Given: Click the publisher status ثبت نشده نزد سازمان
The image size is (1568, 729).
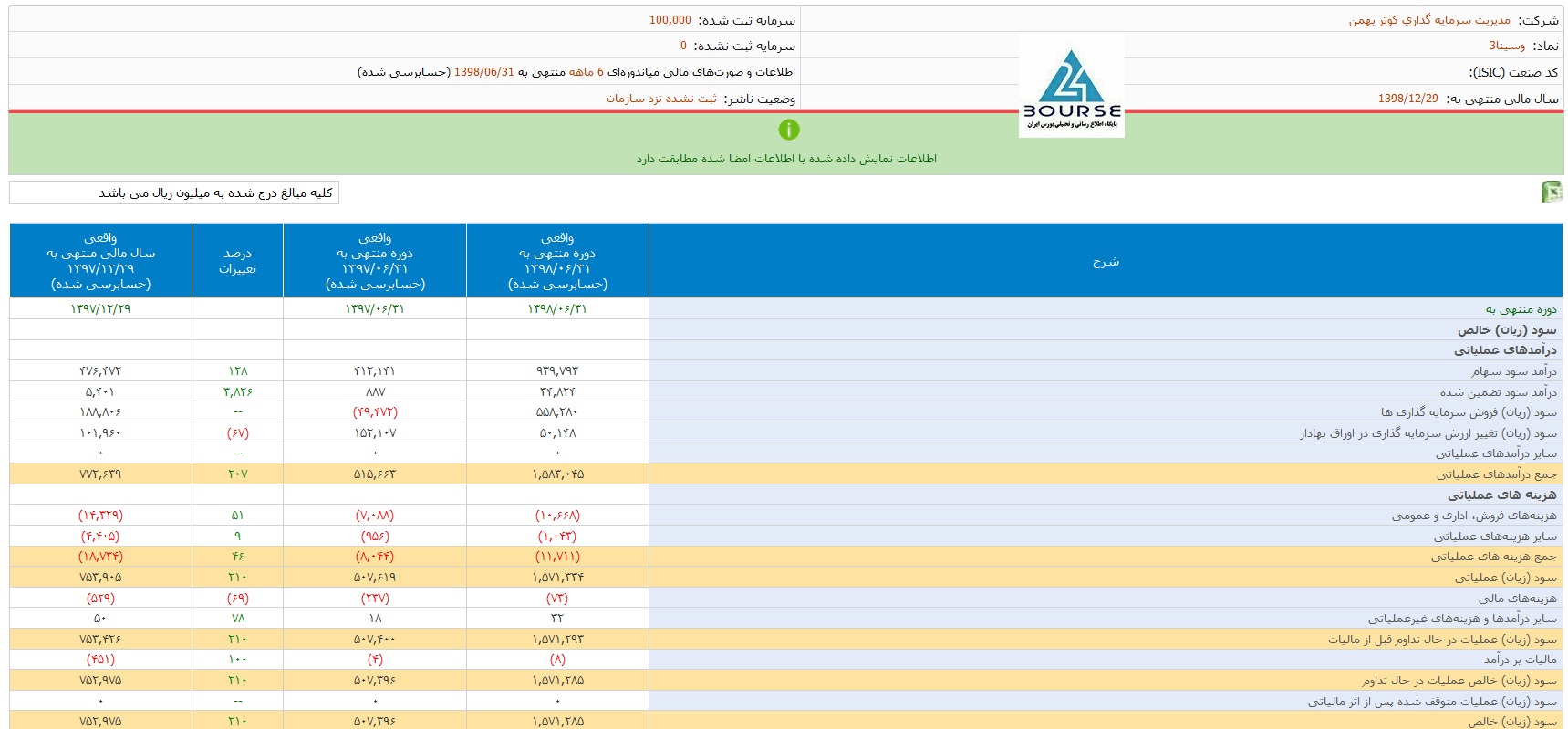Looking at the screenshot, I should [661, 99].
